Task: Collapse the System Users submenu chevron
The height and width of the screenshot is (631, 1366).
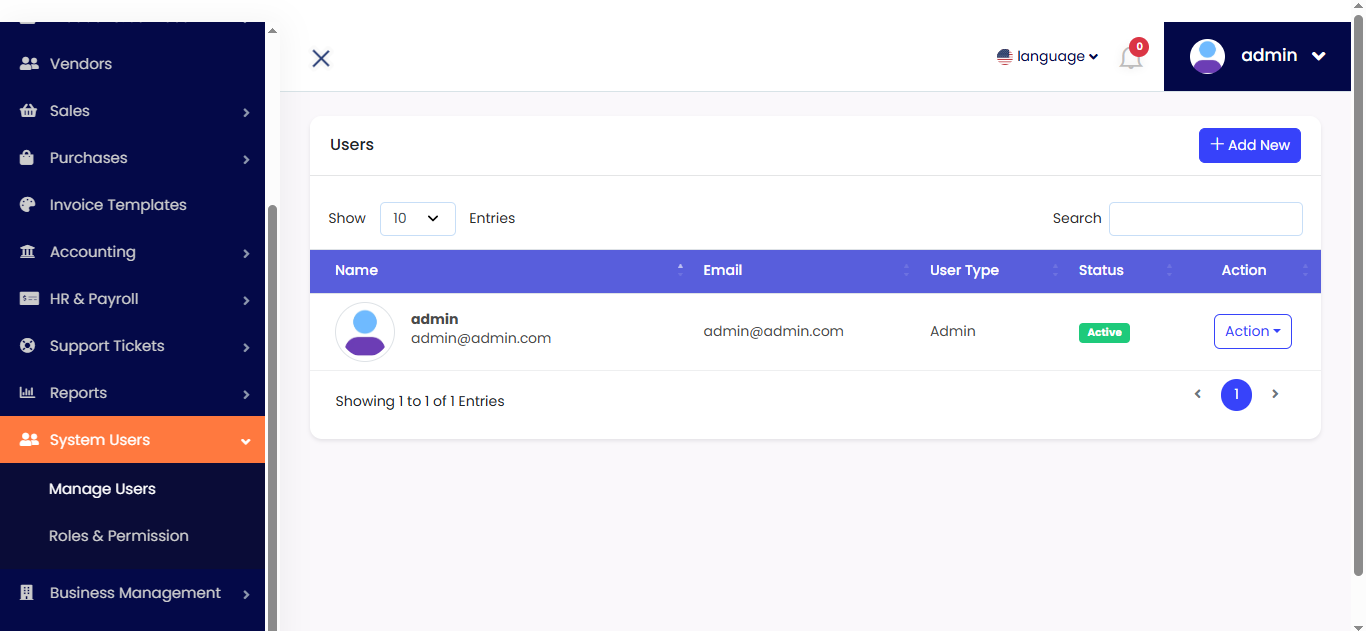Action: point(246,441)
